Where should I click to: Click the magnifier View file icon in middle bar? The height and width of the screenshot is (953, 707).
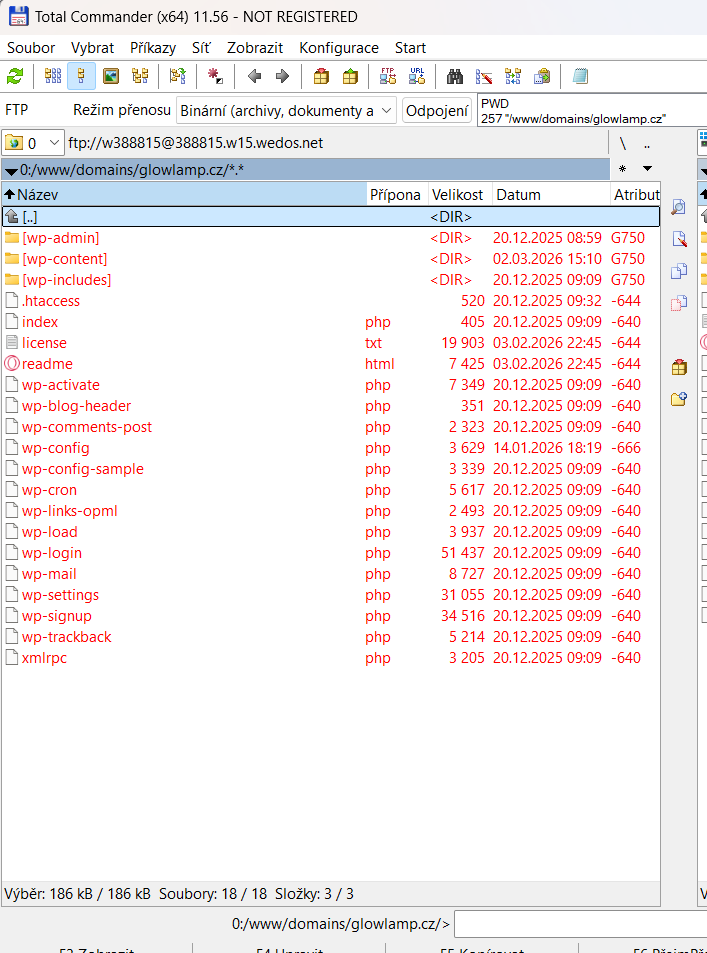[679, 207]
